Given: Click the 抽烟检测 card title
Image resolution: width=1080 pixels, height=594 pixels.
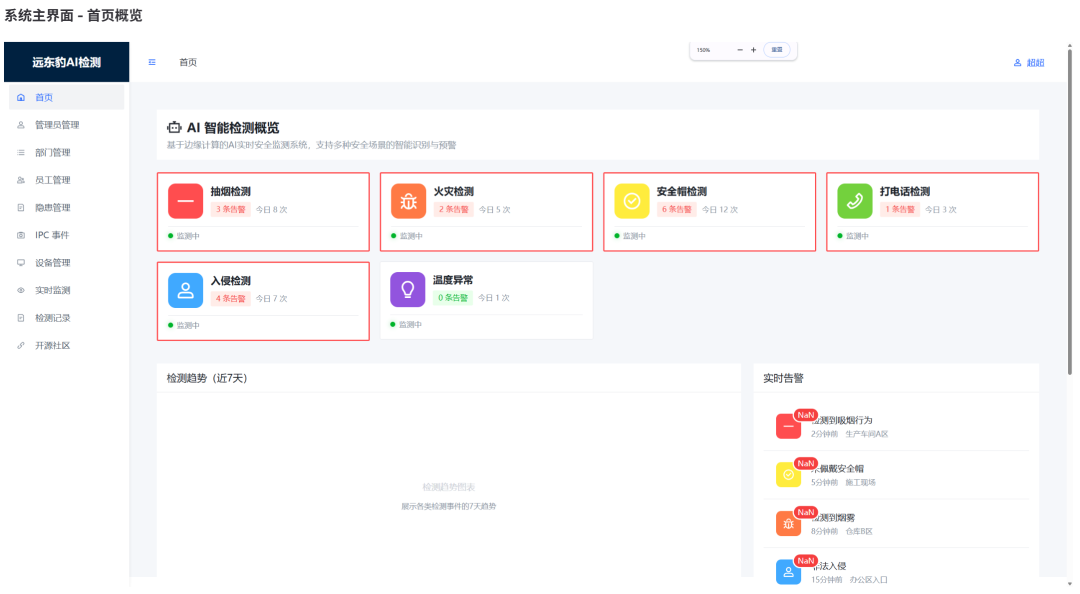Looking at the screenshot, I should point(231,192).
